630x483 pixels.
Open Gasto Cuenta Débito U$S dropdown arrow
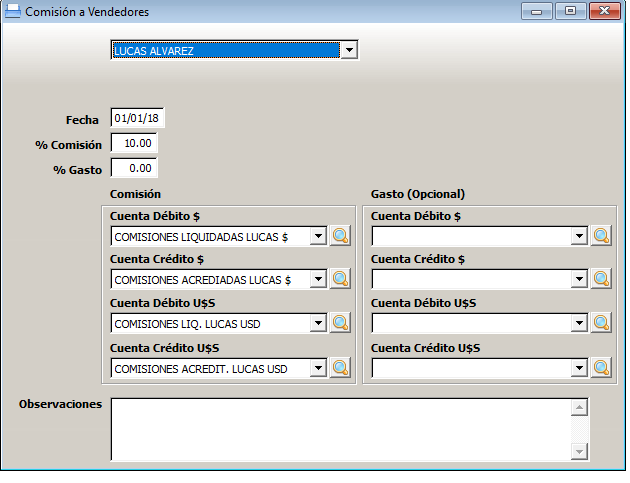(x=579, y=323)
